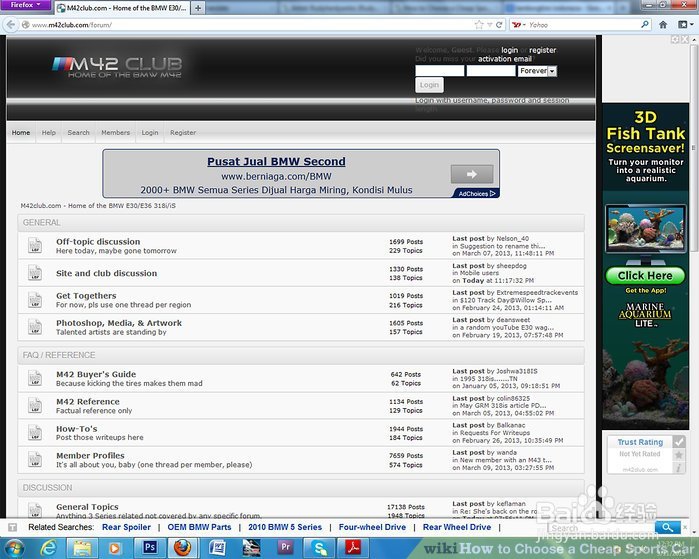Open the Members navigation item
Image resolution: width=699 pixels, height=559 pixels.
pos(115,132)
